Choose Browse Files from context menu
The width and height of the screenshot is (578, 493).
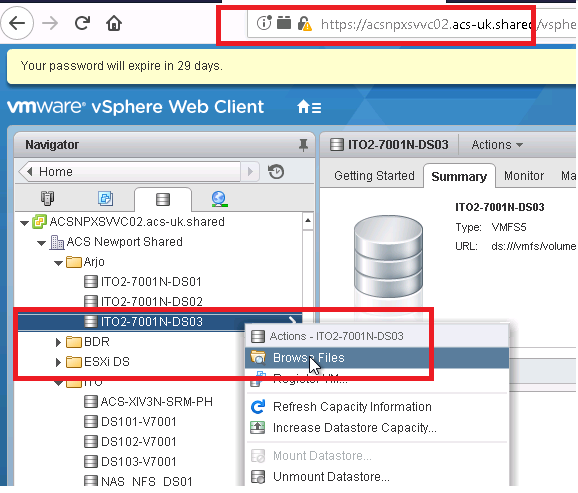tap(376, 358)
